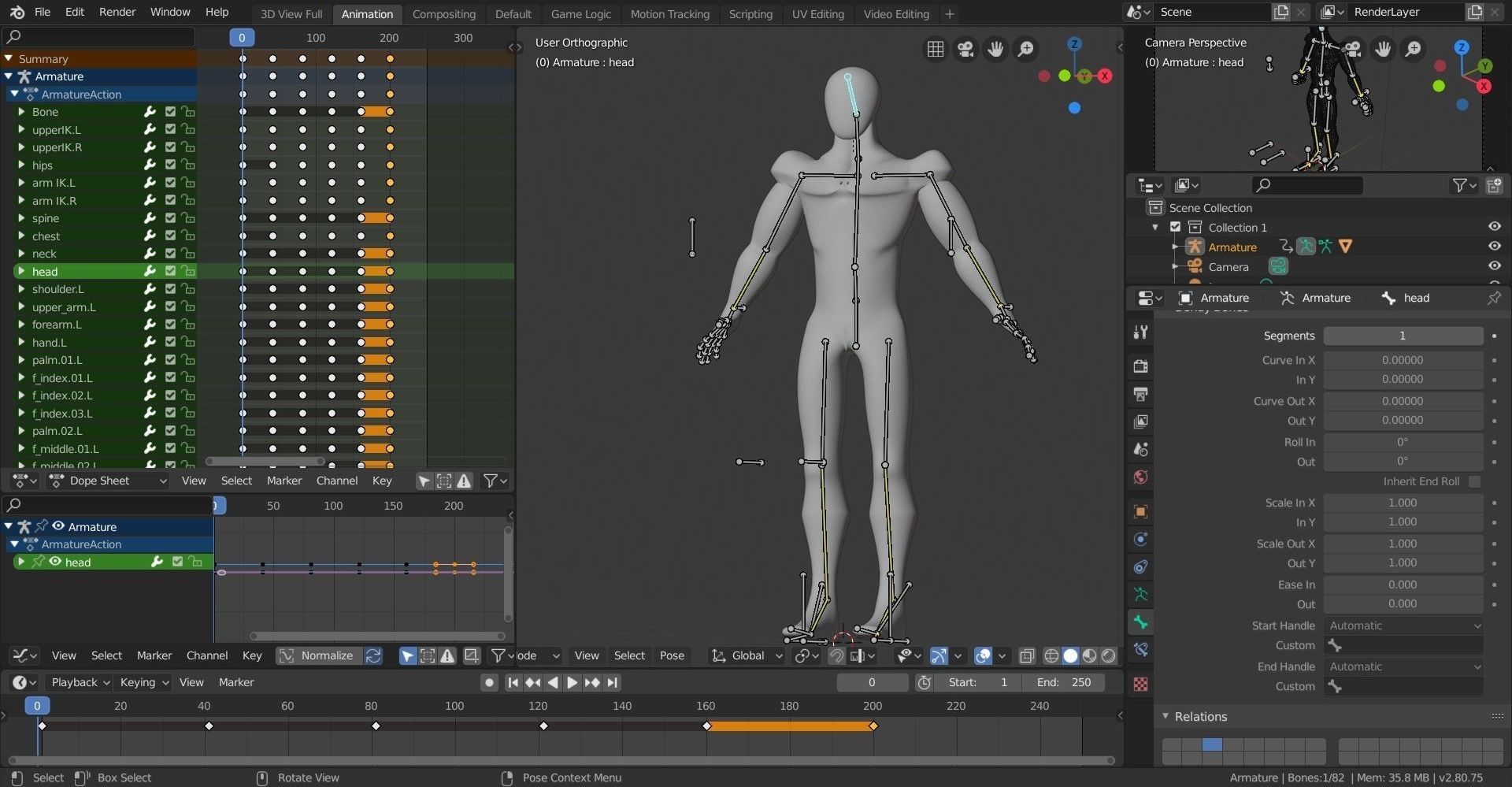Hide the Camera via eye icon in outliner

point(1494,265)
